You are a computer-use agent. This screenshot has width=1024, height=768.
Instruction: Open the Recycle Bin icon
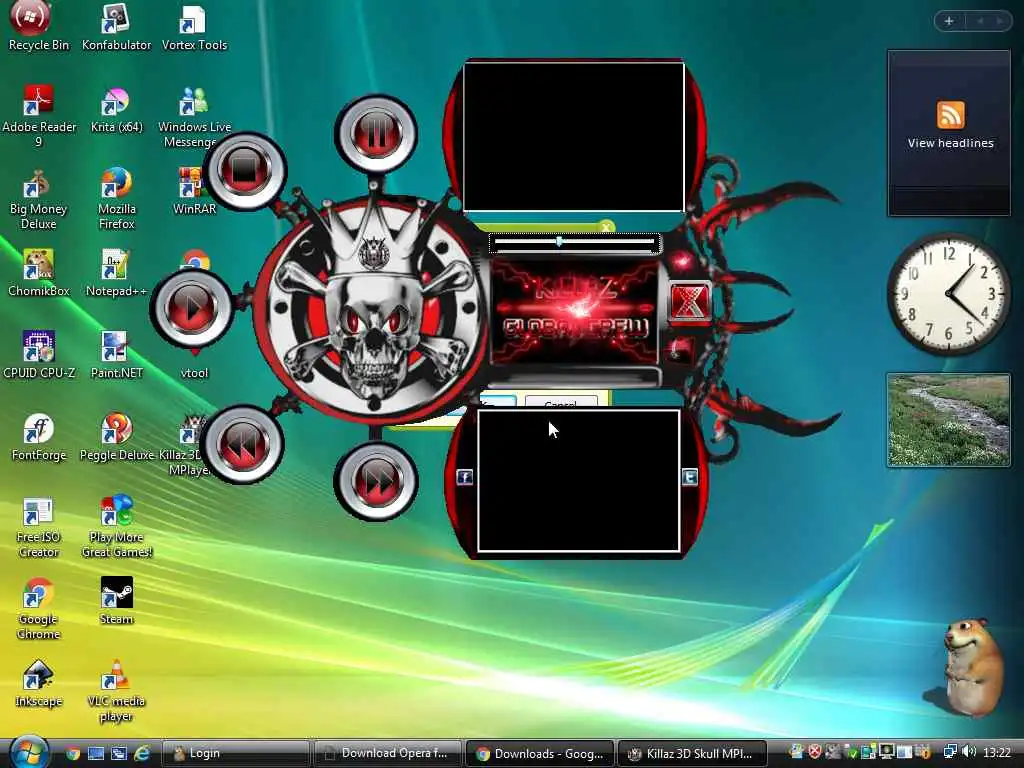click(x=39, y=26)
